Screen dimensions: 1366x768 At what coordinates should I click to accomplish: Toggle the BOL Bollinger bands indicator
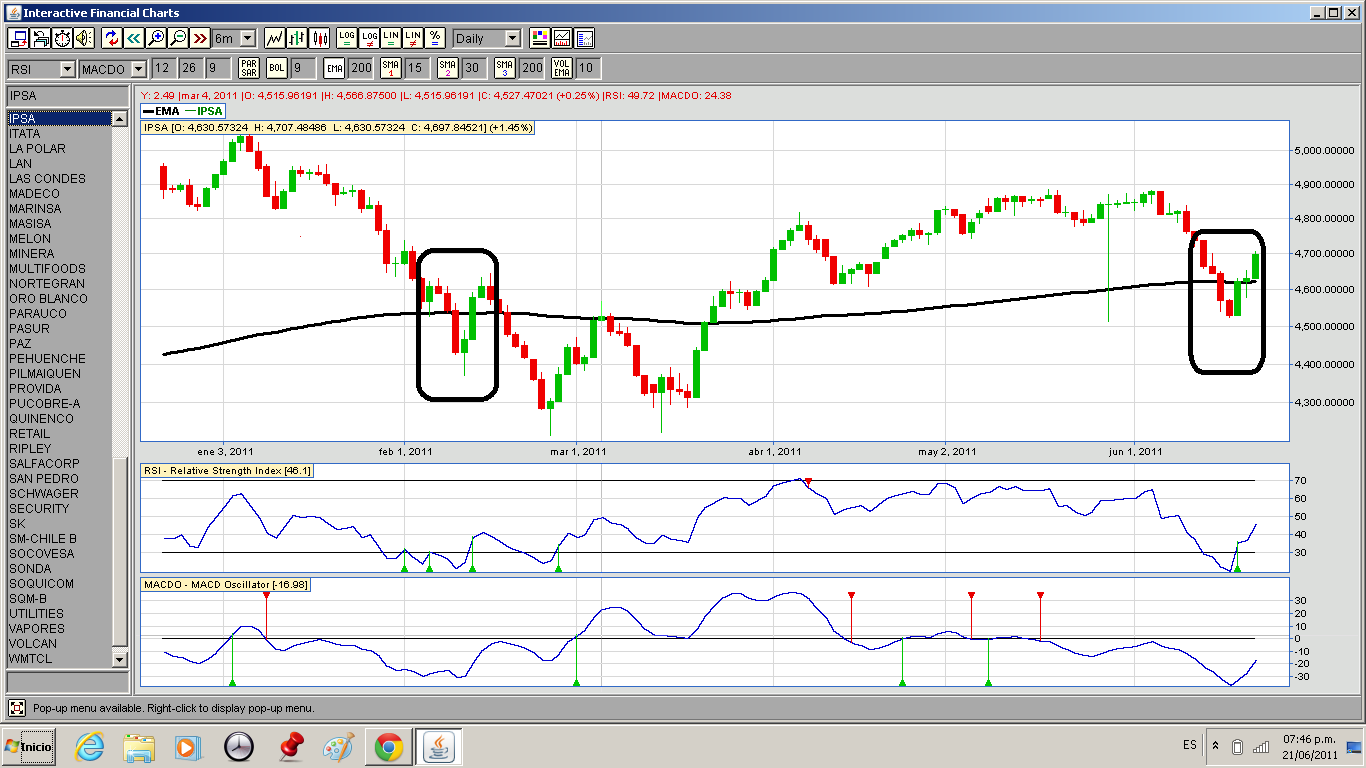[277, 68]
